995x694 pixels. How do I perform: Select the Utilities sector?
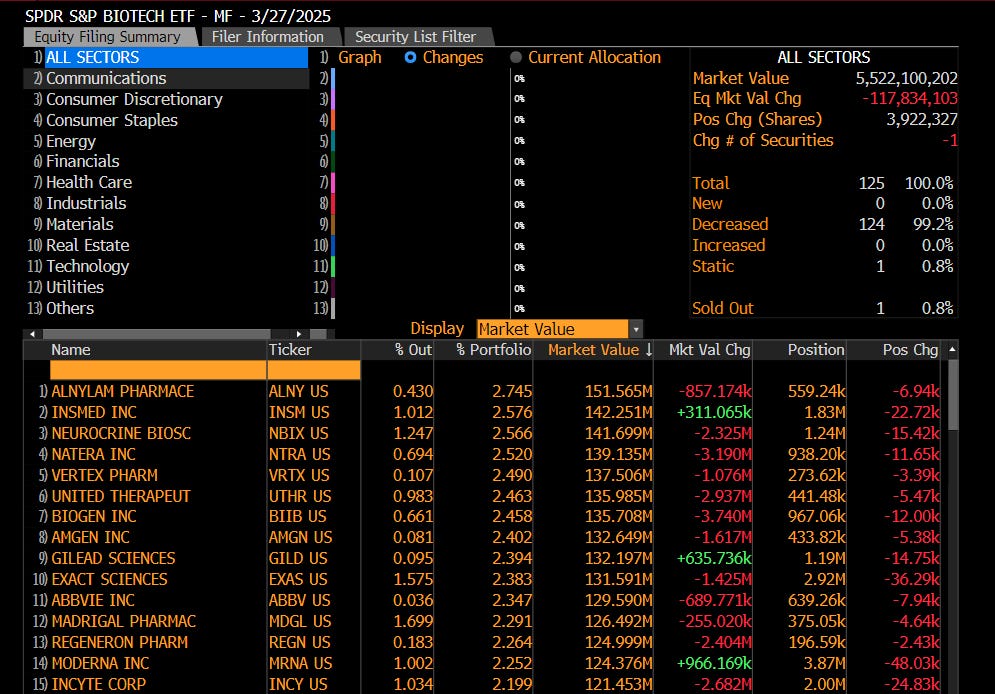(166, 287)
